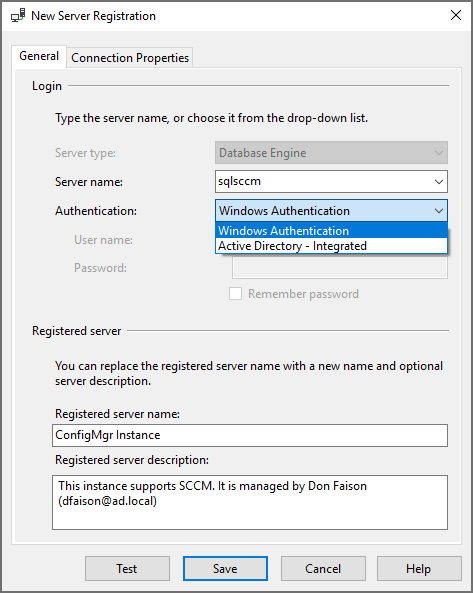Screen dimensions: 473x593
Task: Edit the Registered server name field
Action: click(250, 435)
